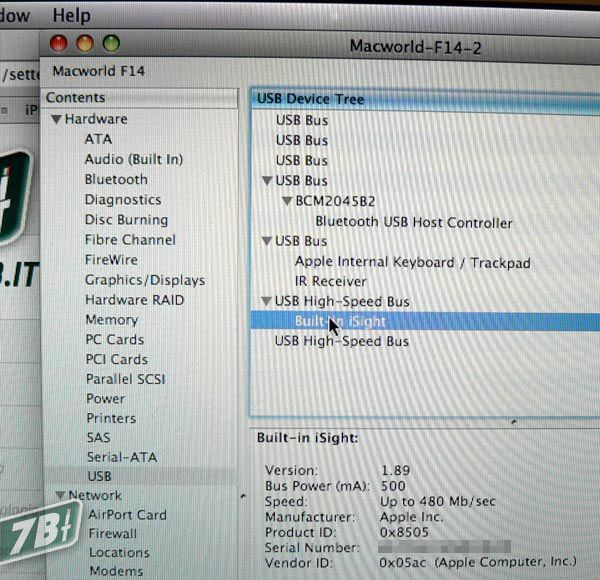The height and width of the screenshot is (580, 600).
Task: Select the first USB Bus row
Action: tap(302, 121)
